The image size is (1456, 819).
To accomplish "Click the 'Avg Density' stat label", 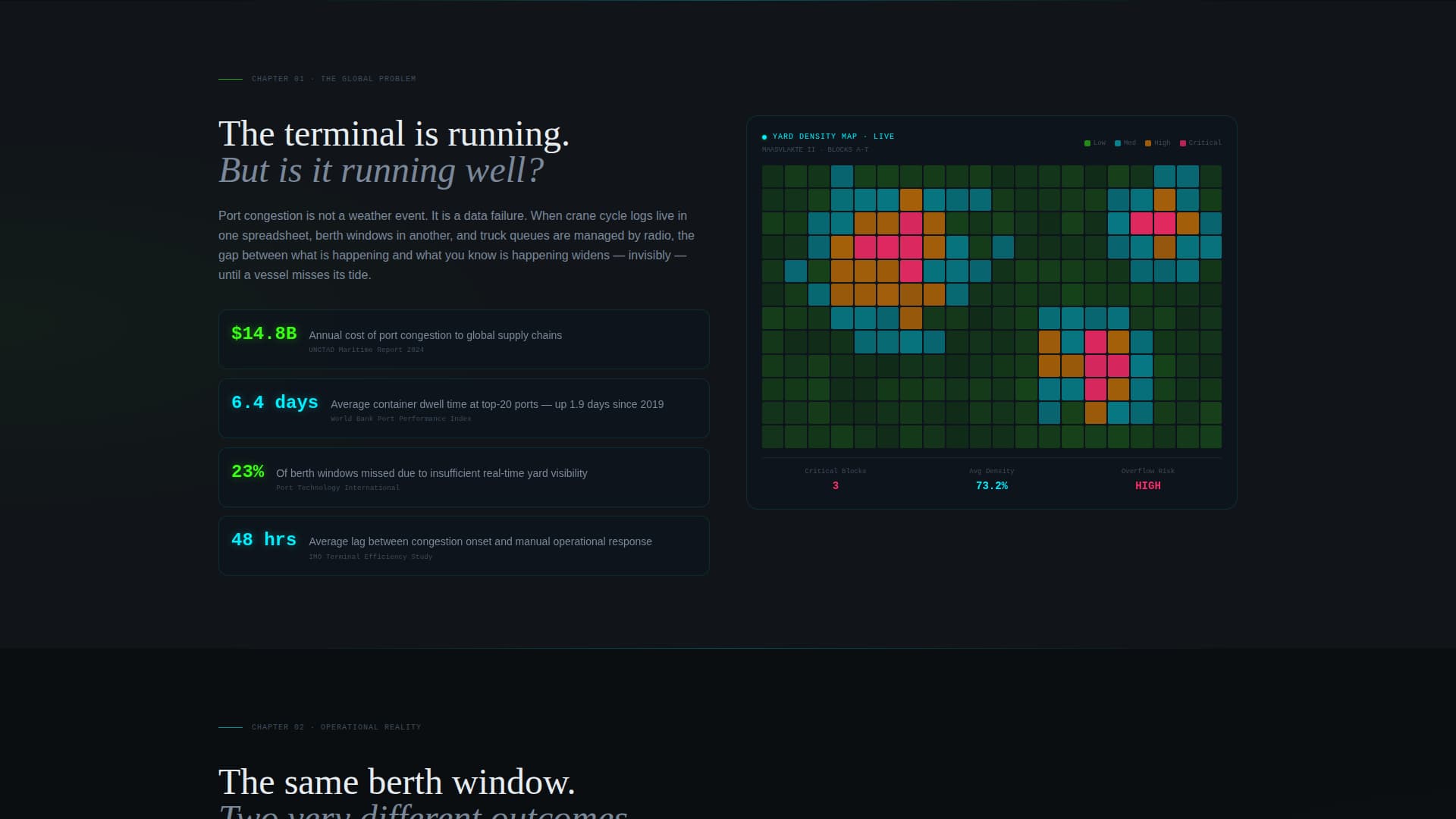I will click(992, 471).
